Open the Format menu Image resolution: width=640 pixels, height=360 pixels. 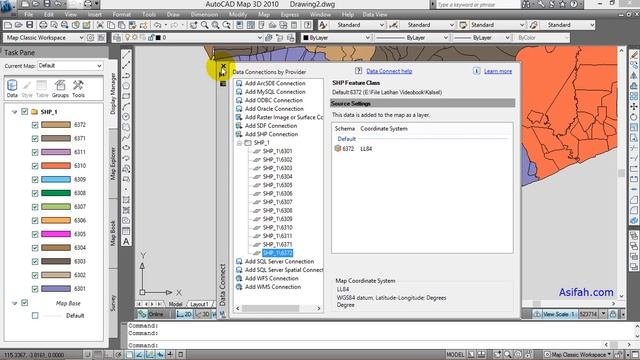tap(122, 14)
